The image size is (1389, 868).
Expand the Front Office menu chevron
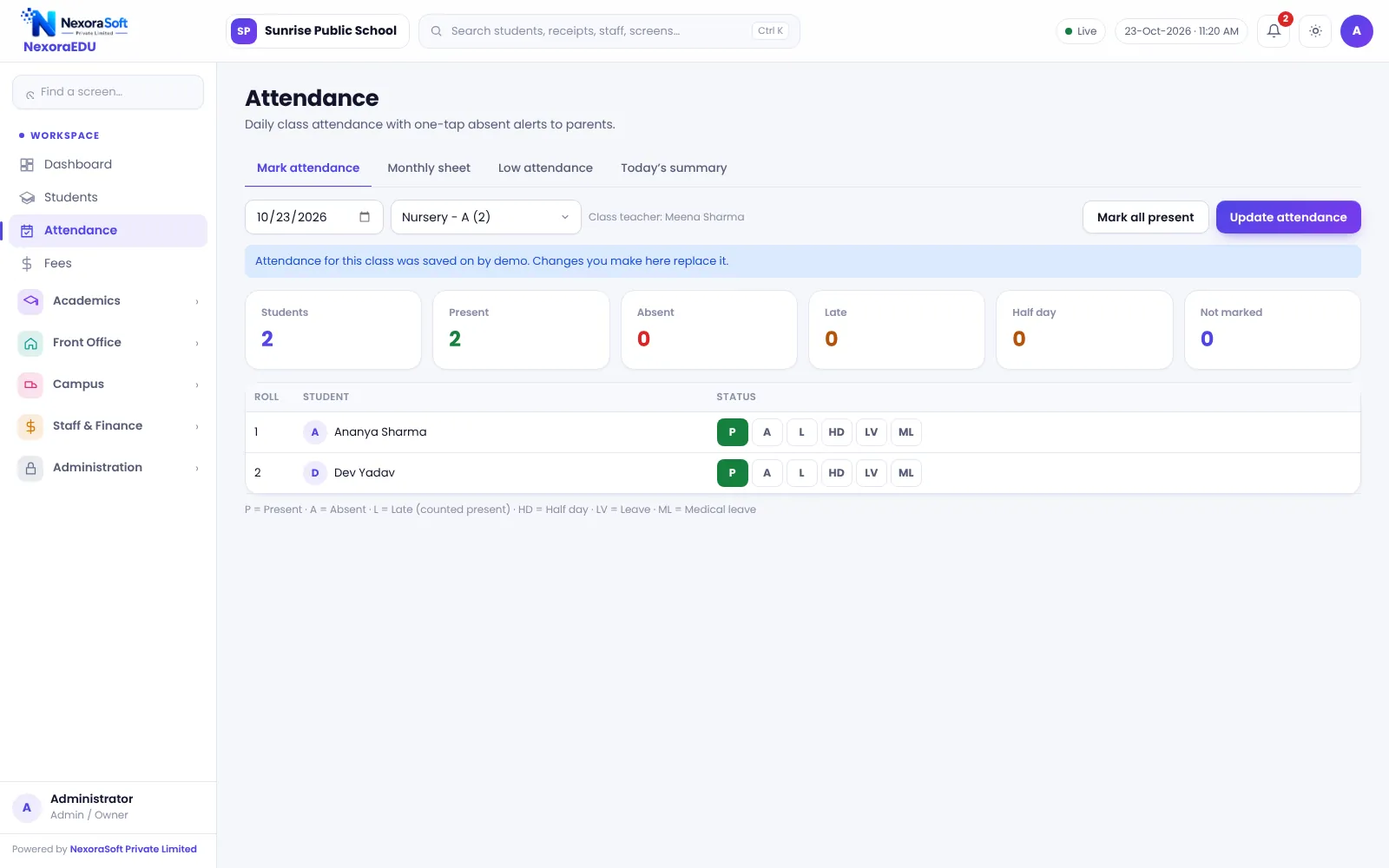197,344
